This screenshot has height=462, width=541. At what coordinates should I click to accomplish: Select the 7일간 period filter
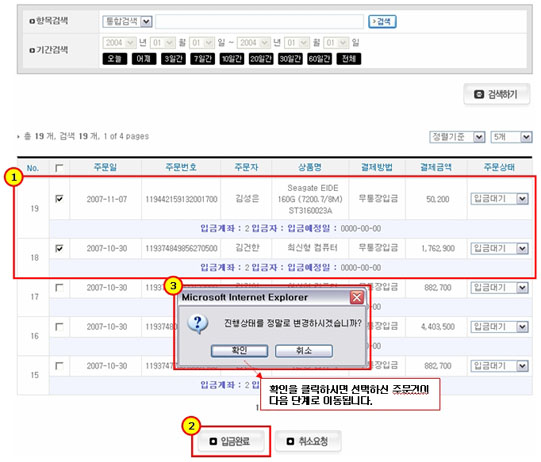tap(203, 59)
